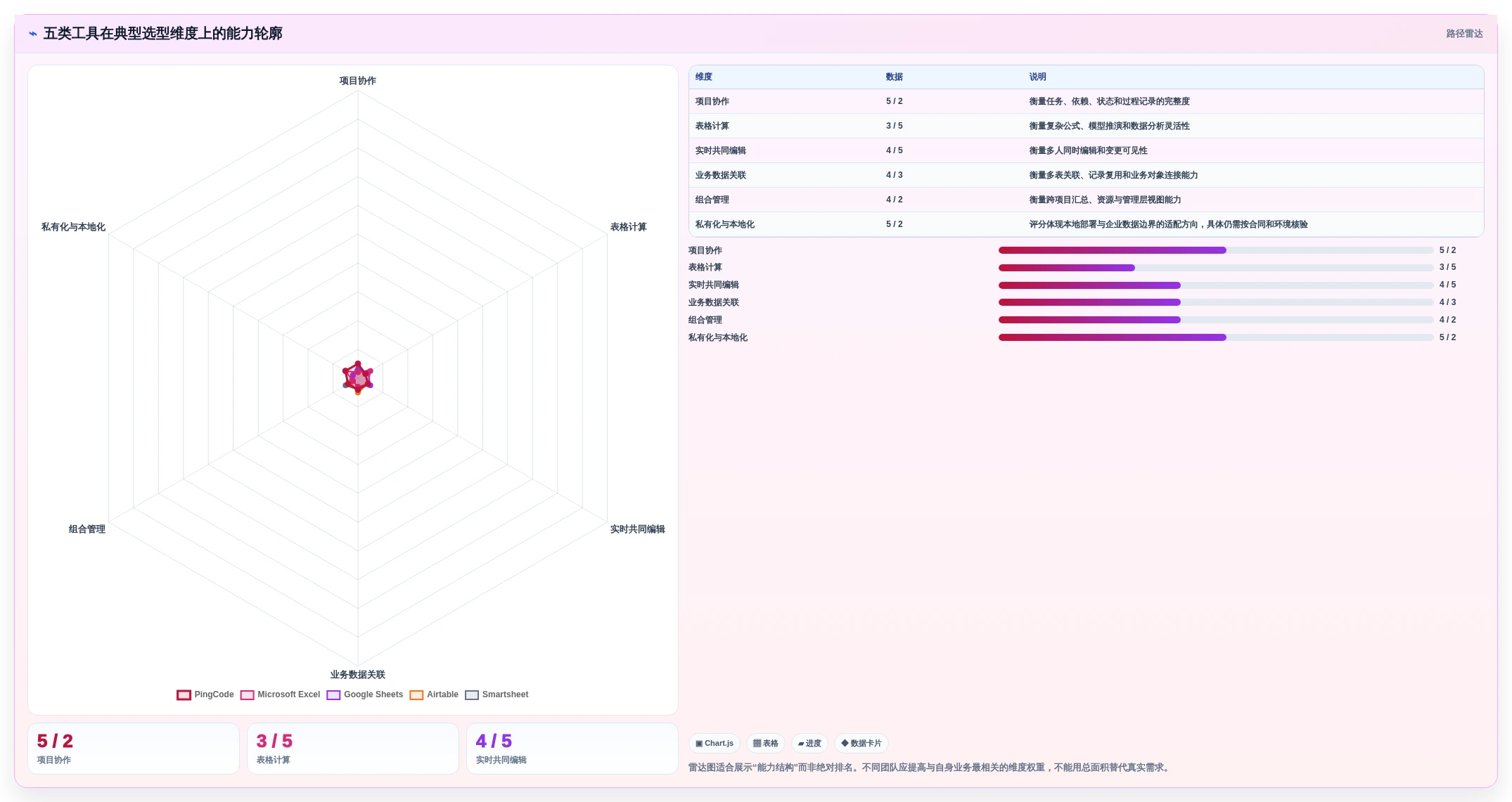Image resolution: width=1512 pixels, height=802 pixels.
Task: Open the 4 / 5 实时共同编辑 stat card
Action: tap(572, 749)
